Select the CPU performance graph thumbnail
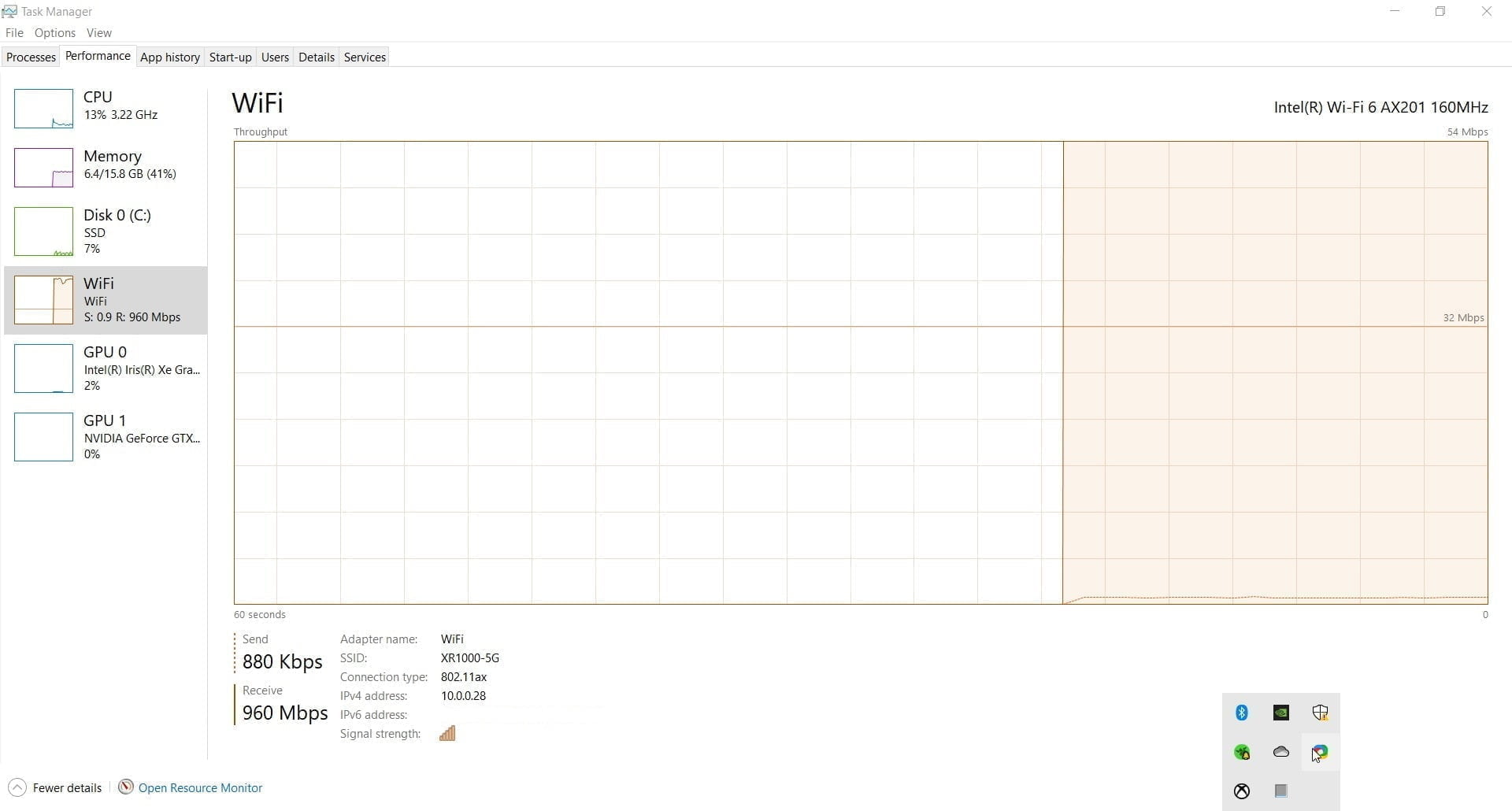Viewport: 1512px width, 811px height. tap(43, 109)
